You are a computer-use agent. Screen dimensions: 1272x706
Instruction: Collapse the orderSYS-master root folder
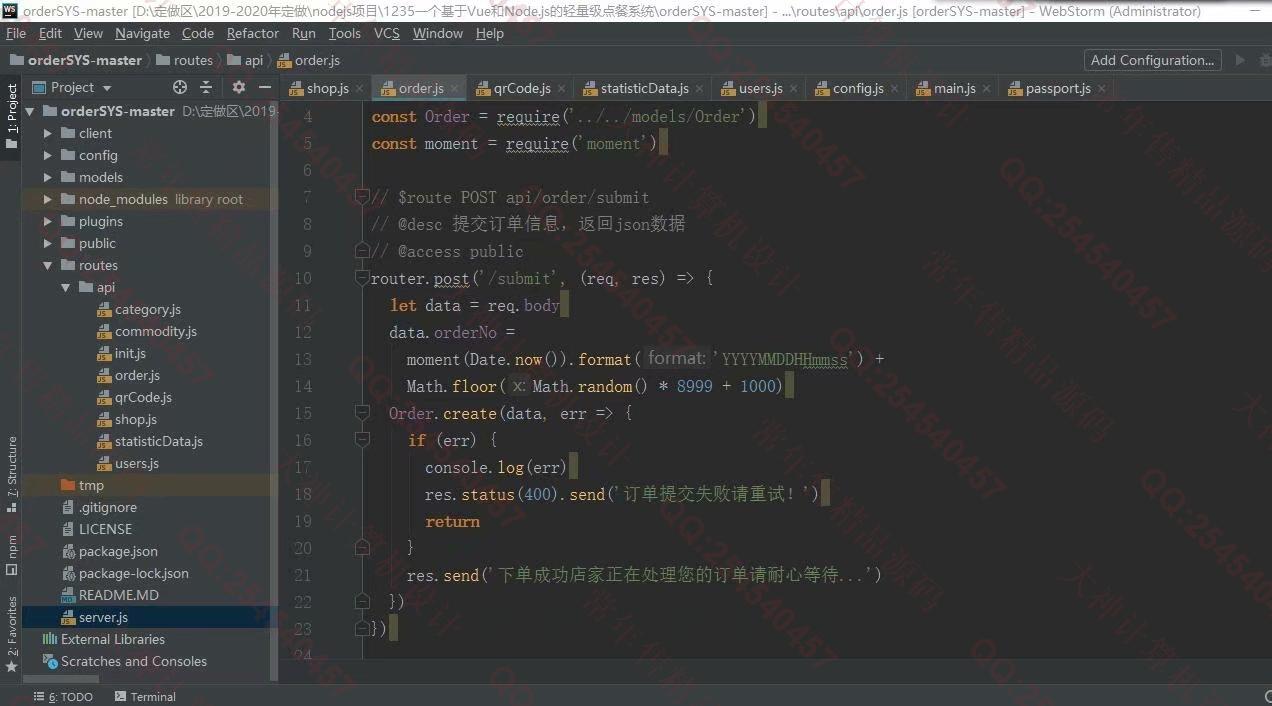click(29, 111)
